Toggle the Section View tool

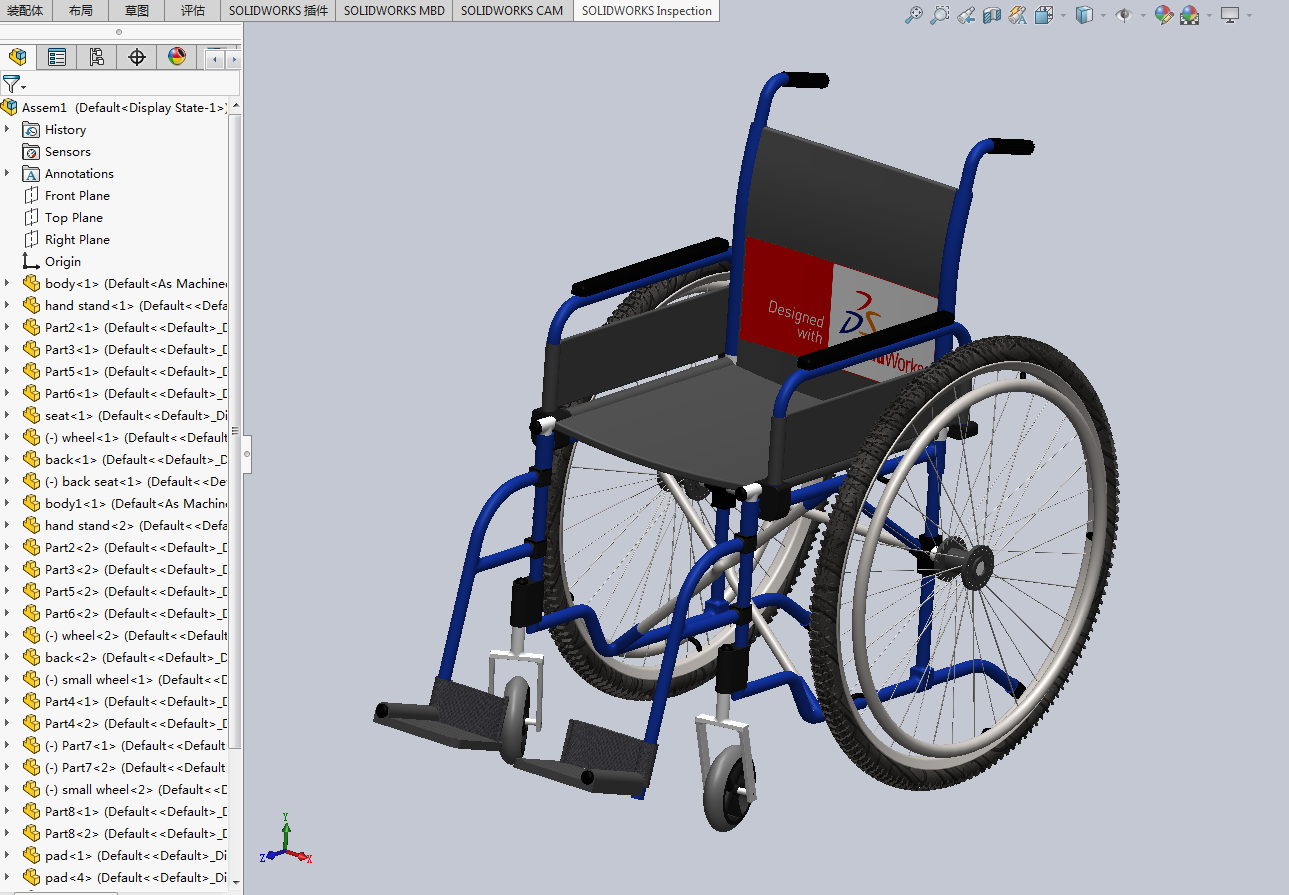coord(992,15)
